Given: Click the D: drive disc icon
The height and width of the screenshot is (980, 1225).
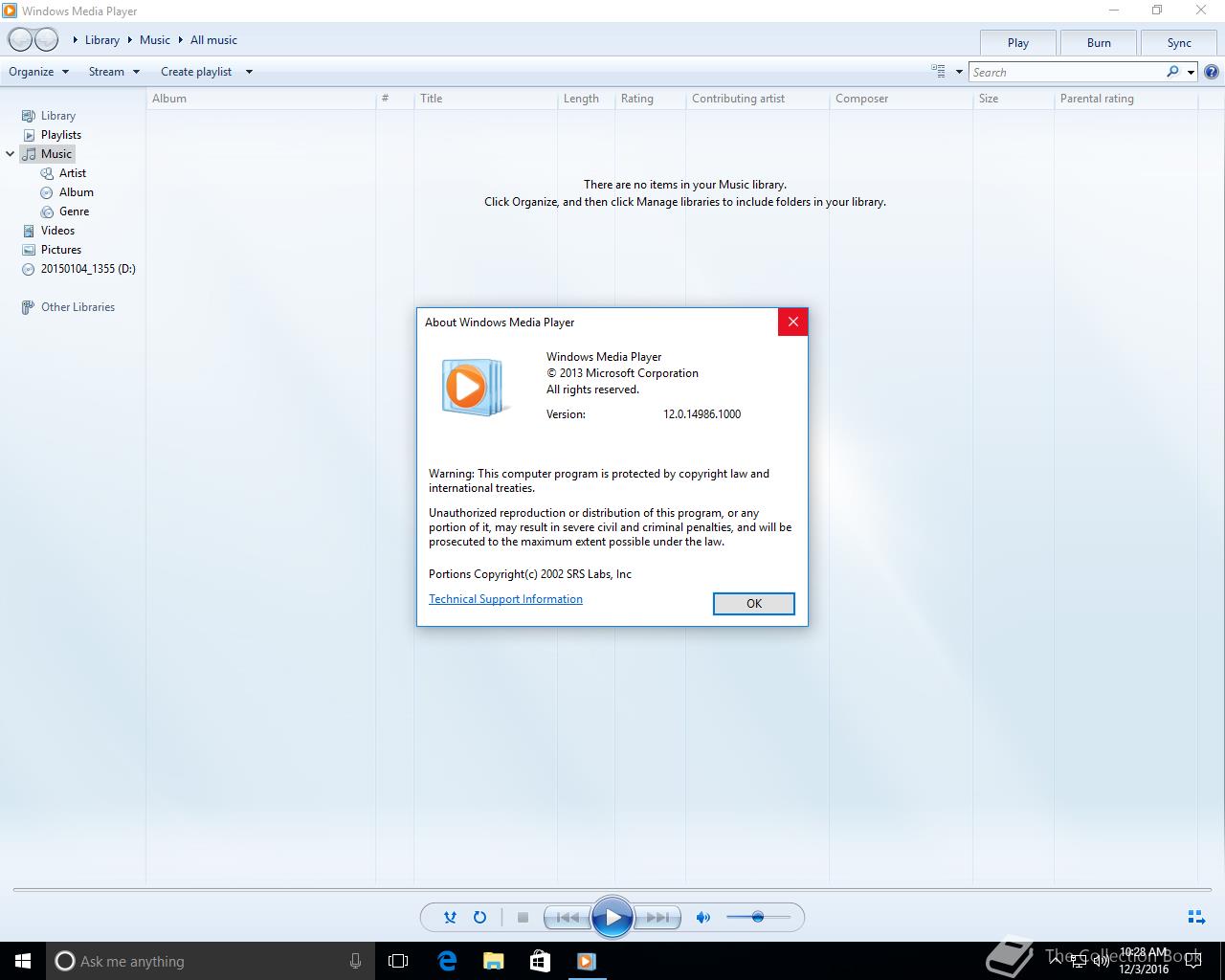Looking at the screenshot, I should [x=29, y=269].
